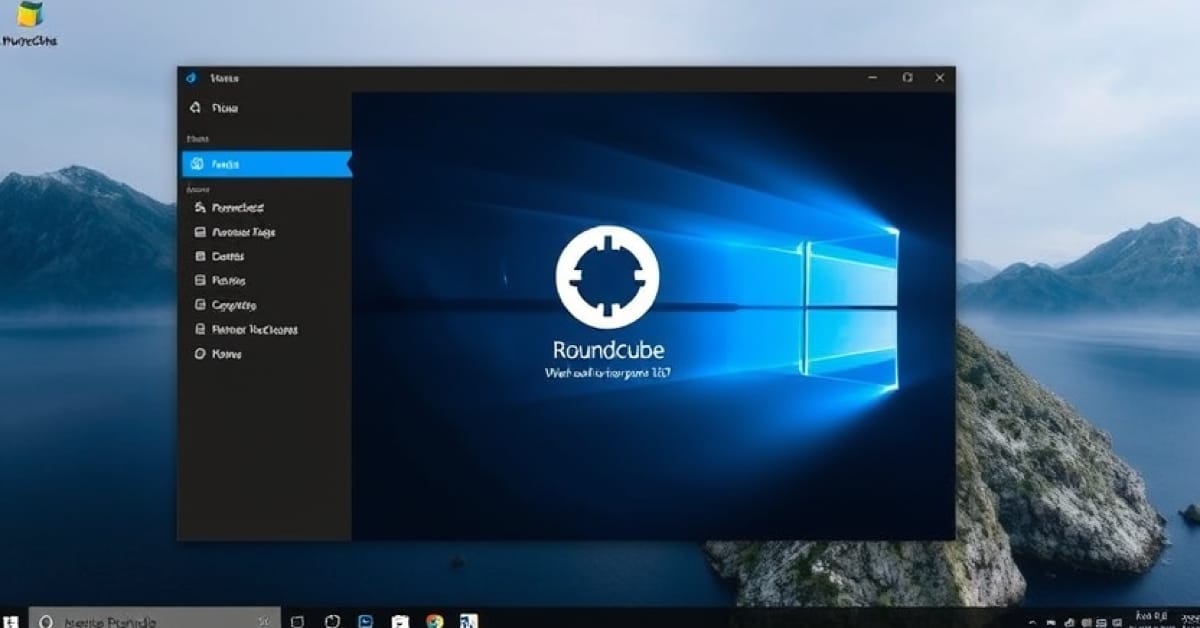Screen dimensions: 1200x628
Task: Click the envelope icon next to the second sidebar entry
Action: pyautogui.click(x=200, y=231)
